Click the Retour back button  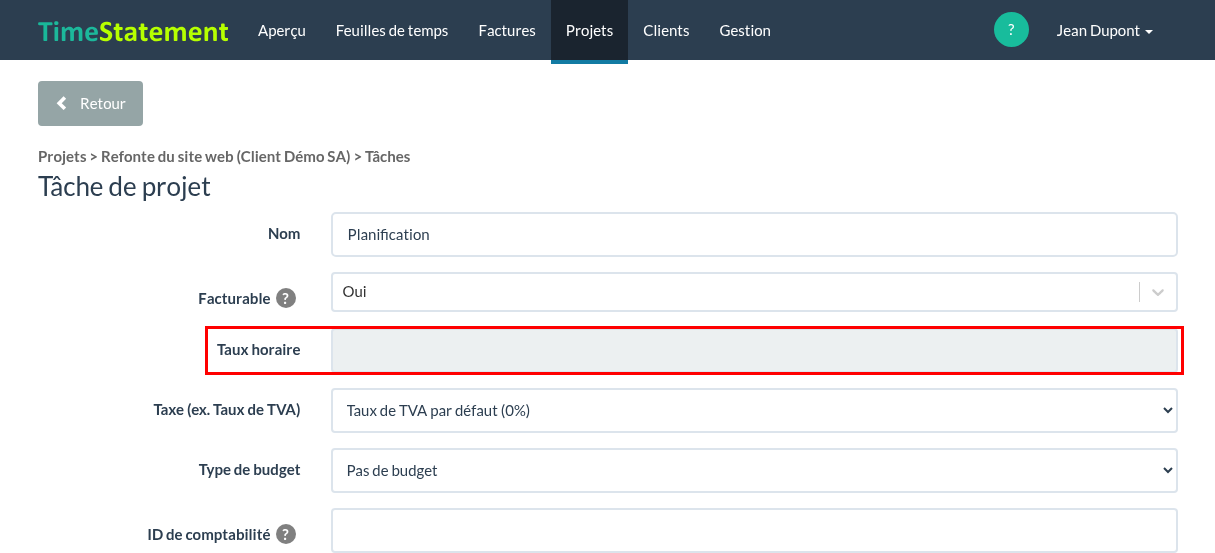coord(90,104)
